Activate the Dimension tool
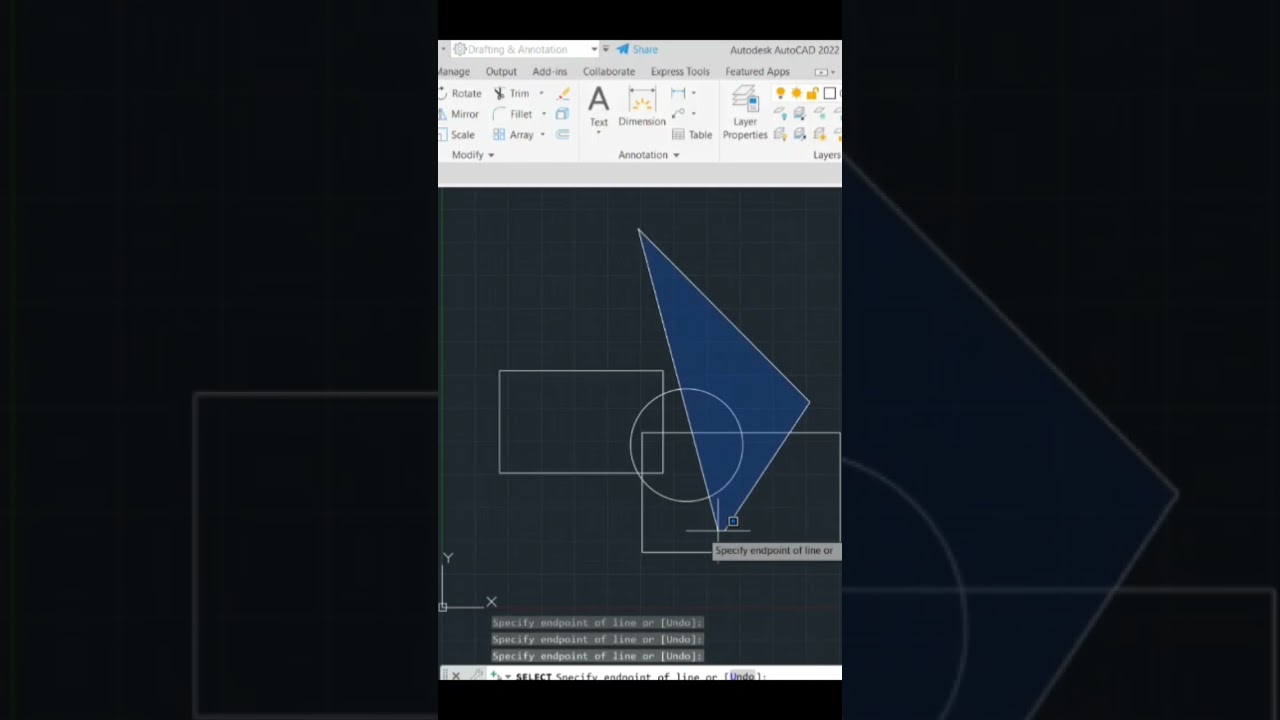The height and width of the screenshot is (720, 1280). (x=642, y=106)
